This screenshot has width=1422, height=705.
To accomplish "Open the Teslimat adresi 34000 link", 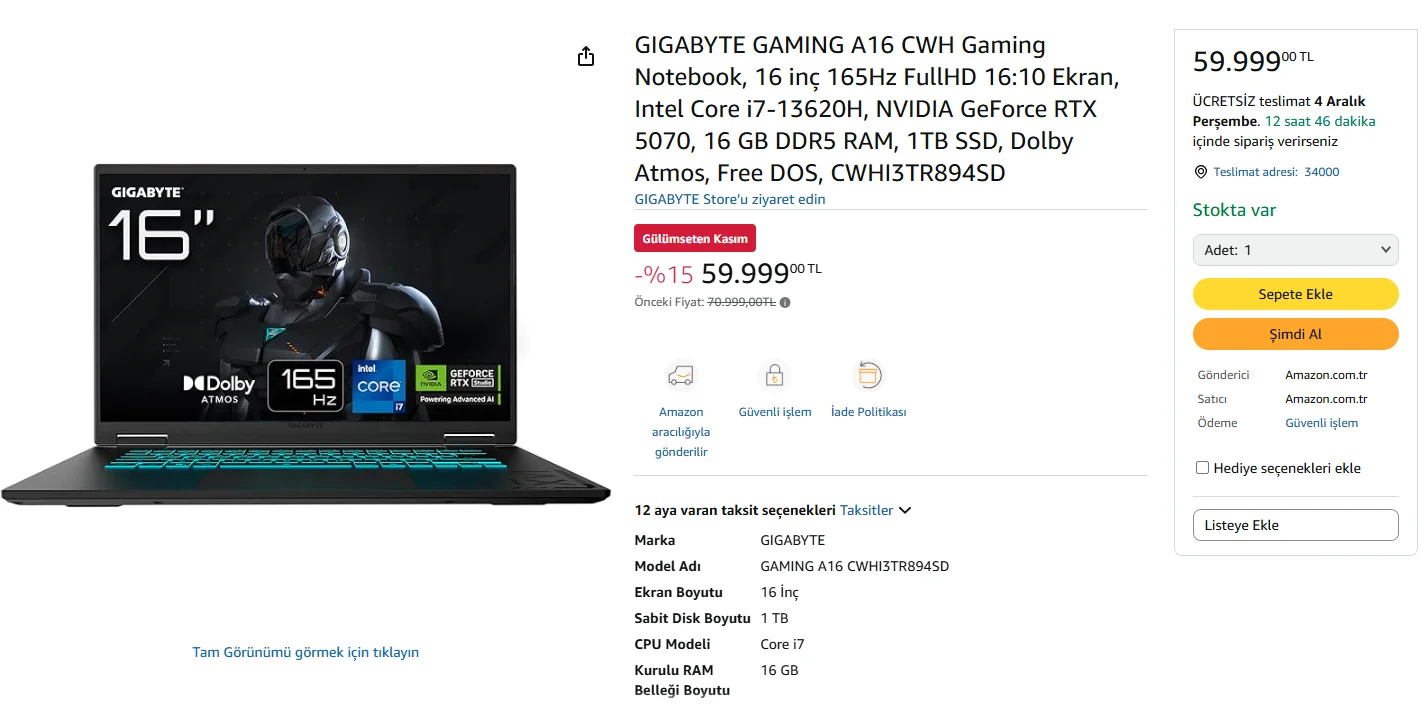I will (1276, 172).
